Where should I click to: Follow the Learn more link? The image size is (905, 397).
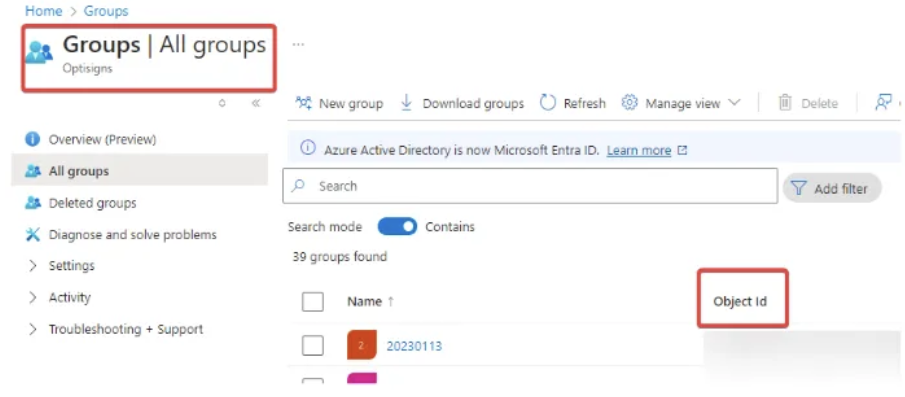pos(639,151)
